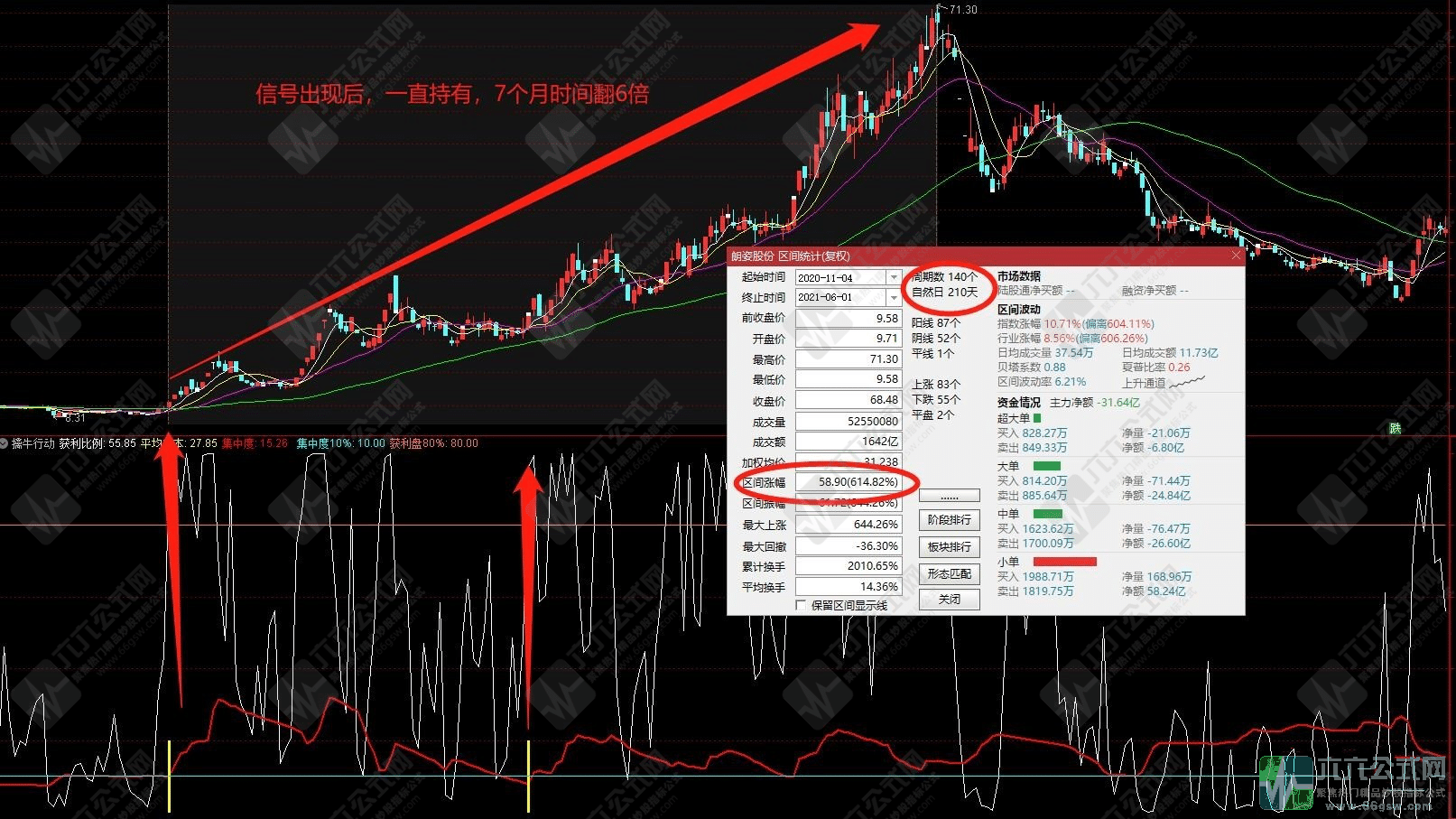Click the 指数涨幅 10.71% line

(1076, 323)
